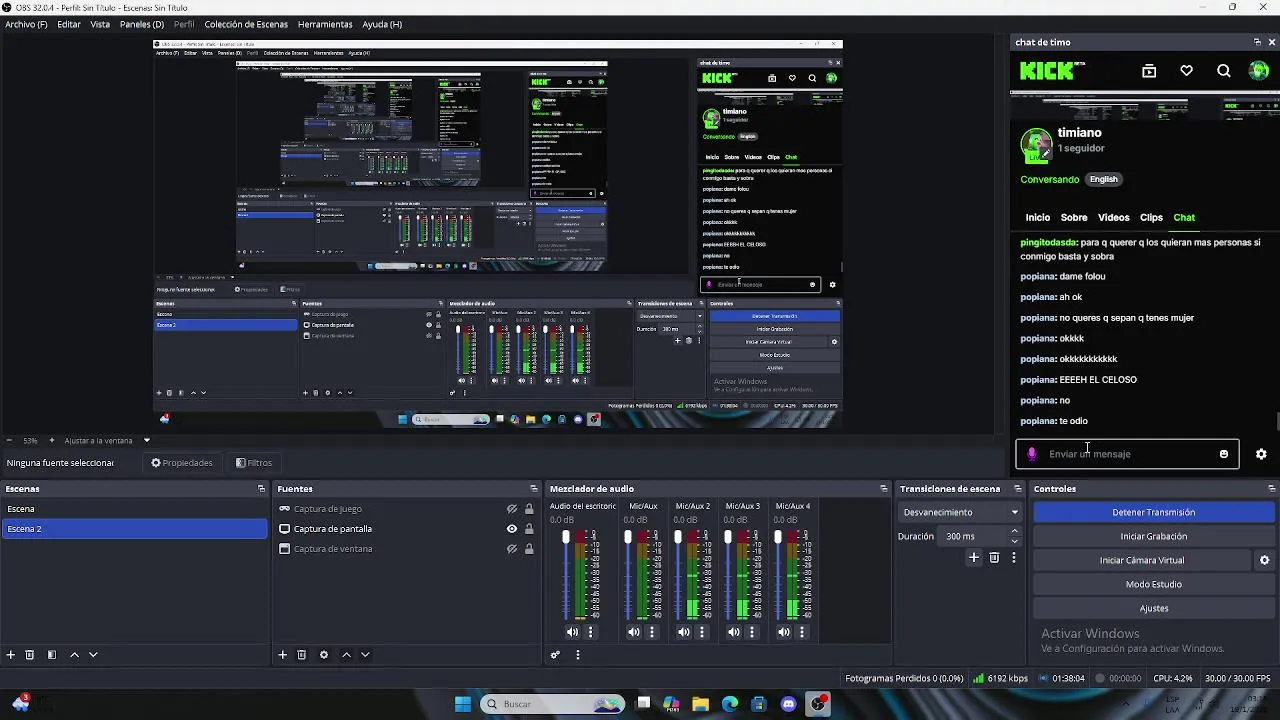Toggle lock on Captura de ventana
The height and width of the screenshot is (720, 1280).
point(529,549)
